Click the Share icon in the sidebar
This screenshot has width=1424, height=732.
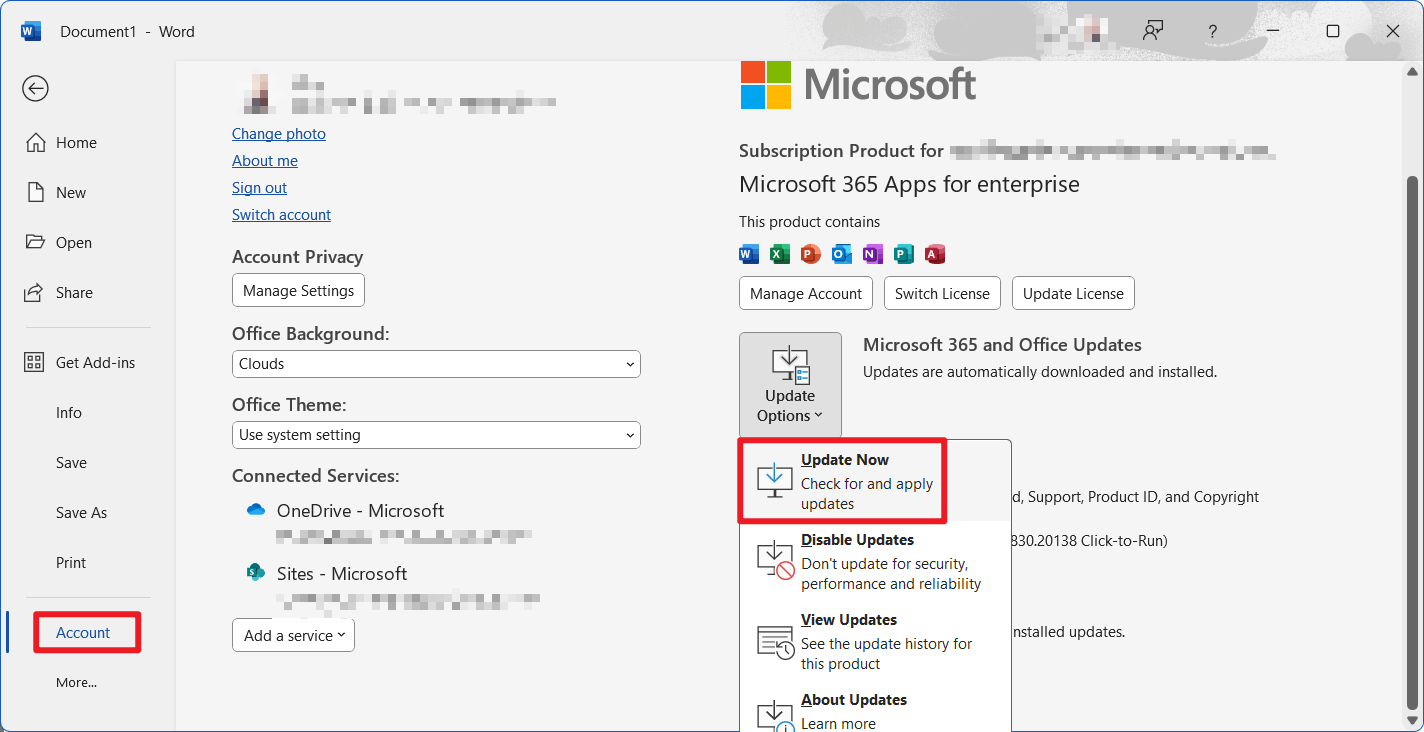(36, 293)
